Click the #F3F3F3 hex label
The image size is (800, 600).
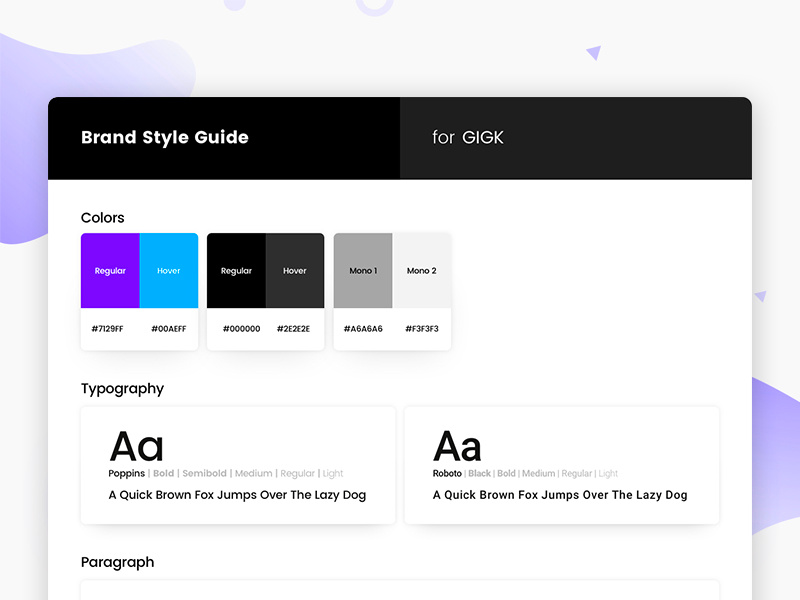click(421, 328)
